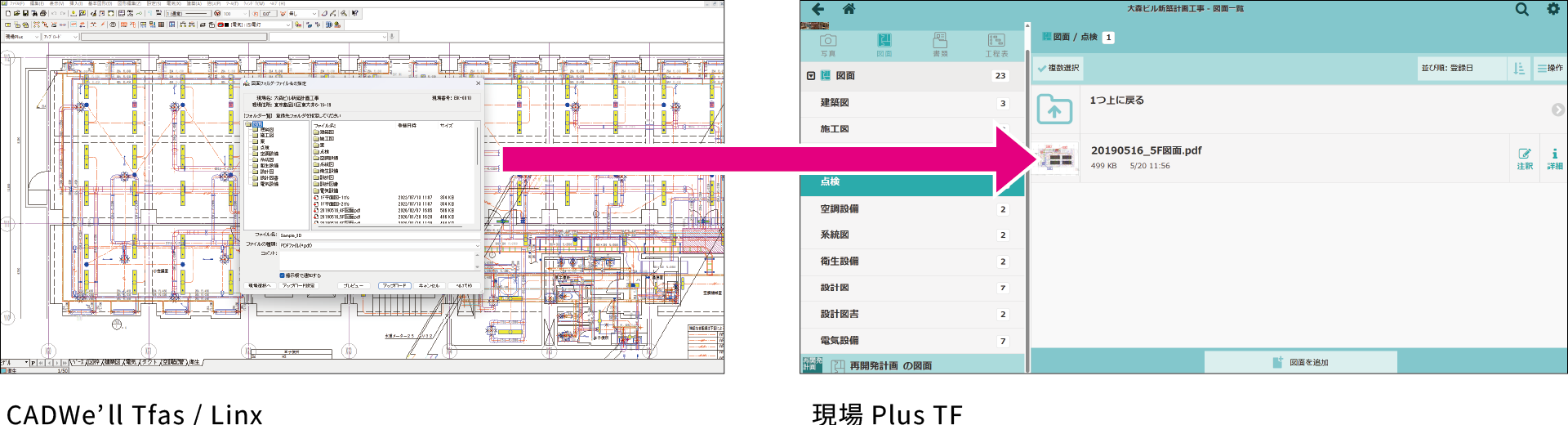Select the 衛生設備 folder in sidebar

pyautogui.click(x=912, y=262)
